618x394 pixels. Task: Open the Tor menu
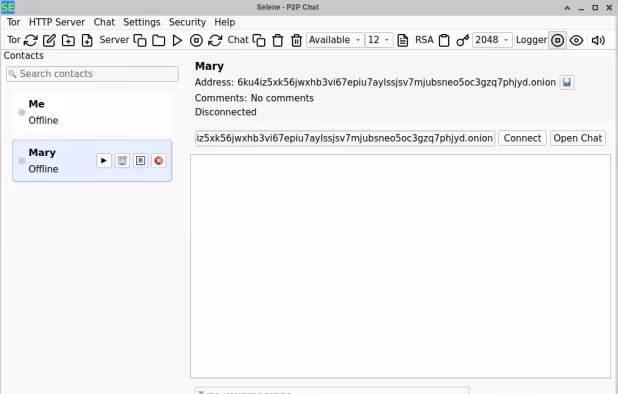point(13,22)
